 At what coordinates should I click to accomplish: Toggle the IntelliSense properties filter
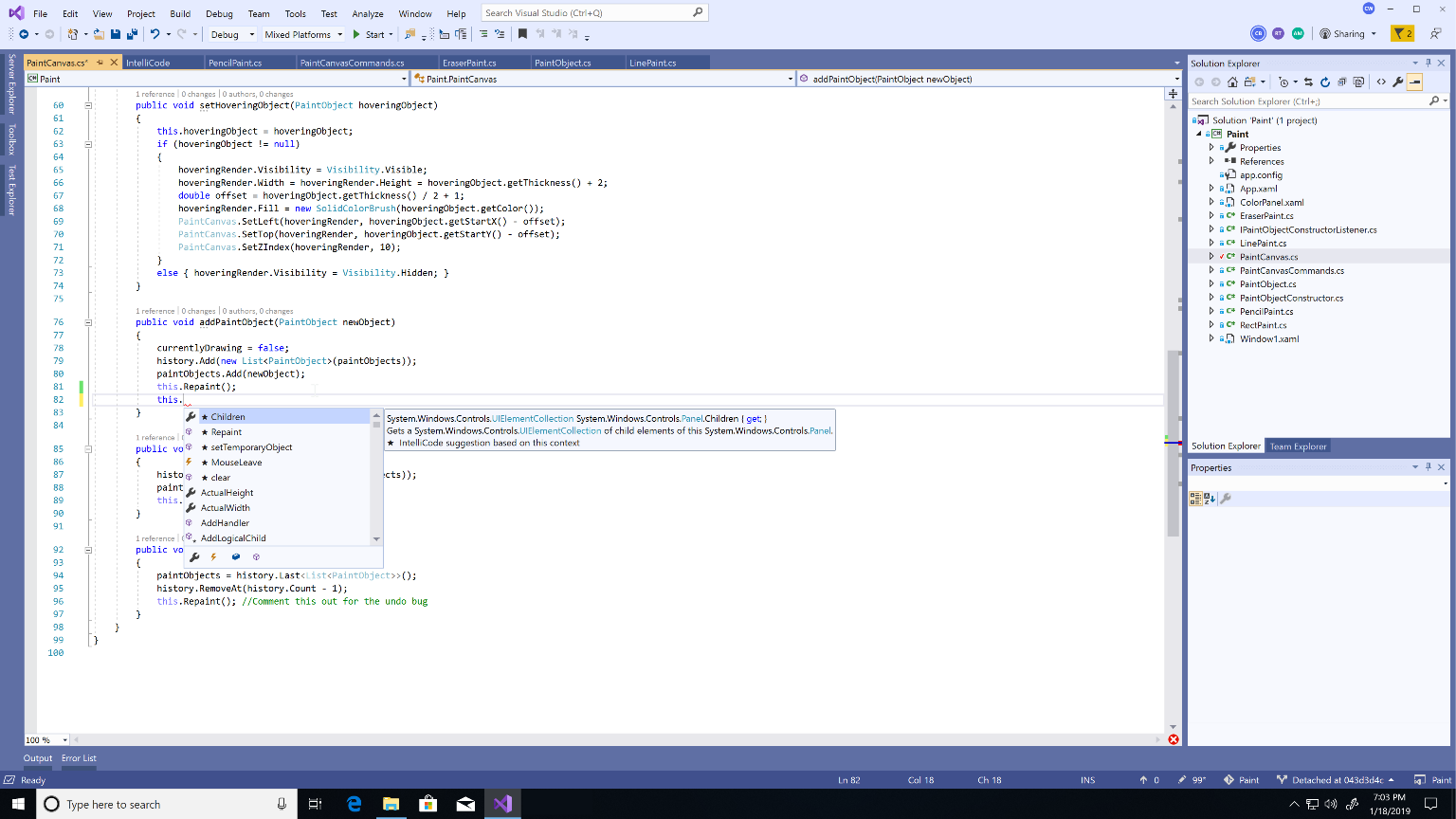[194, 557]
